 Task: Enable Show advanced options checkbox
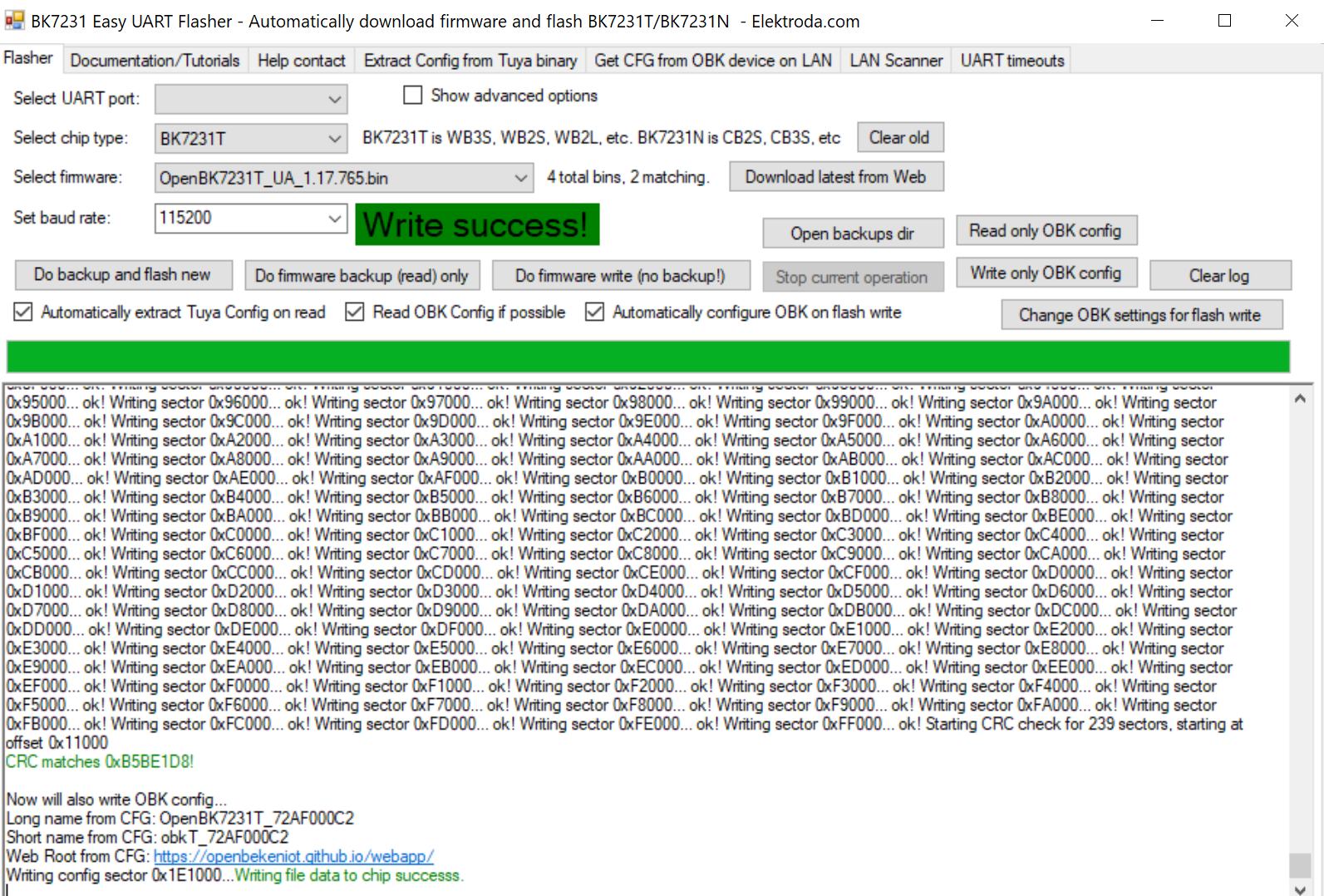click(412, 96)
